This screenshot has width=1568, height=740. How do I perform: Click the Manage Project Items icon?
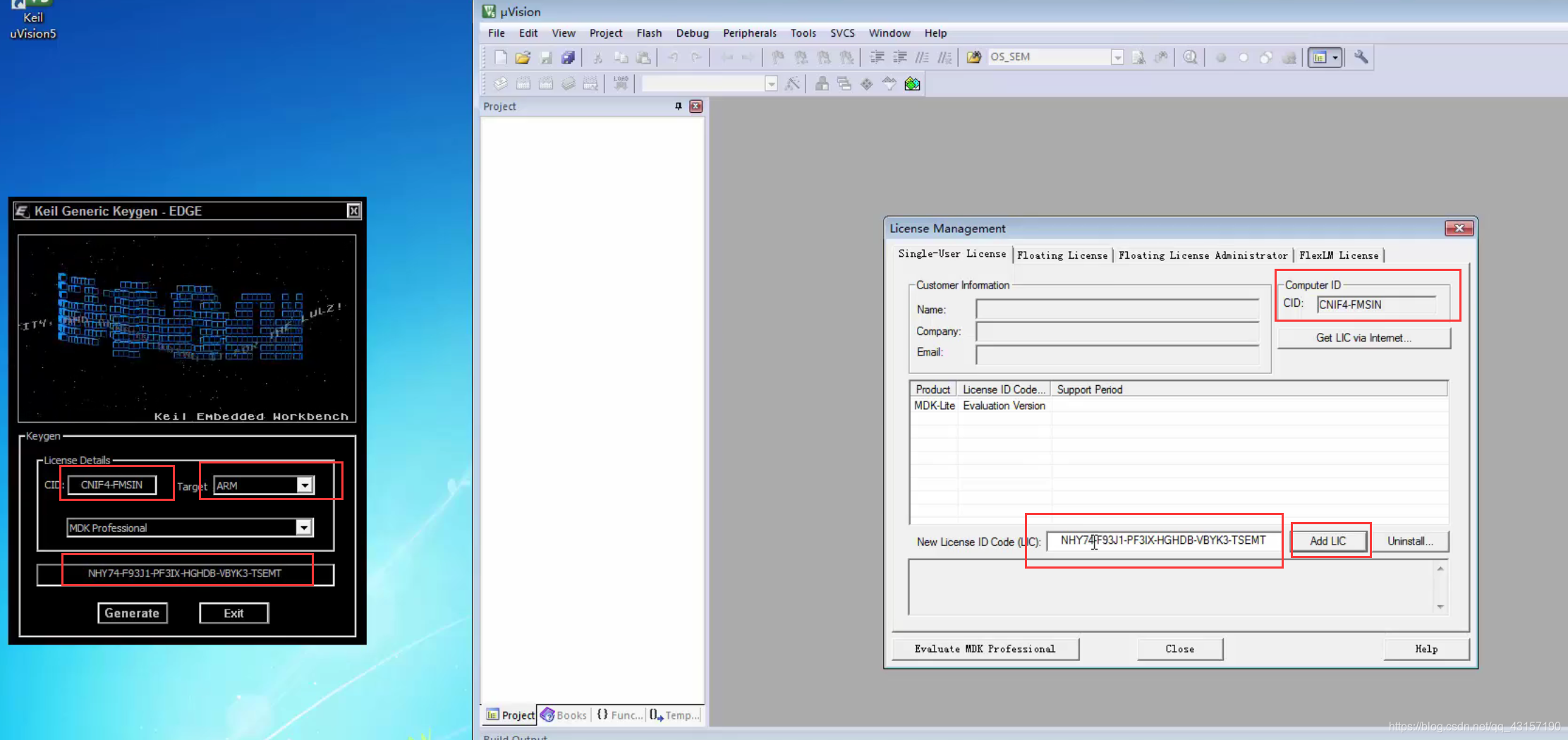(x=822, y=84)
